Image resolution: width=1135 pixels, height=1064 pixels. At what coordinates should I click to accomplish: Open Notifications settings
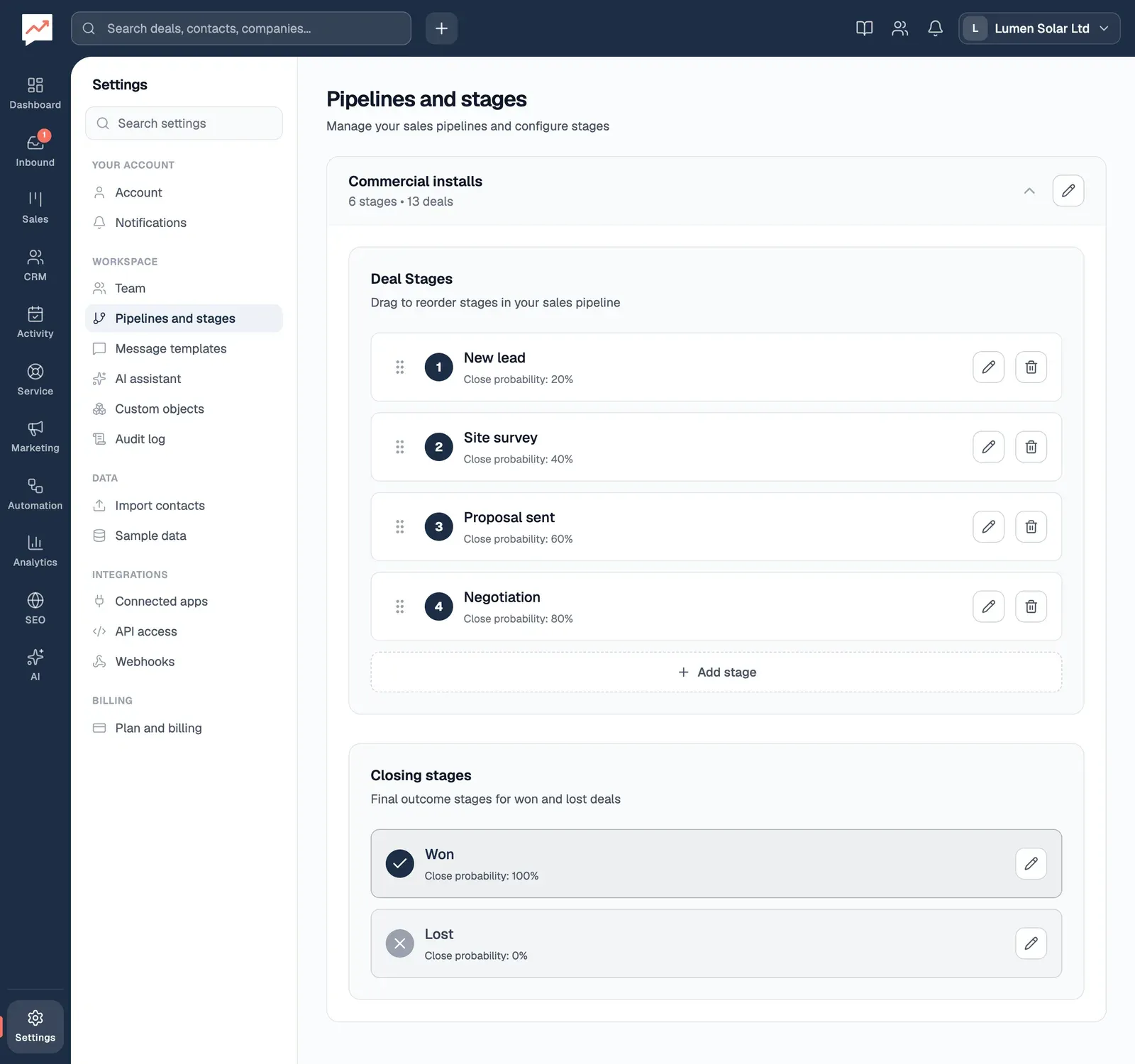184,223
